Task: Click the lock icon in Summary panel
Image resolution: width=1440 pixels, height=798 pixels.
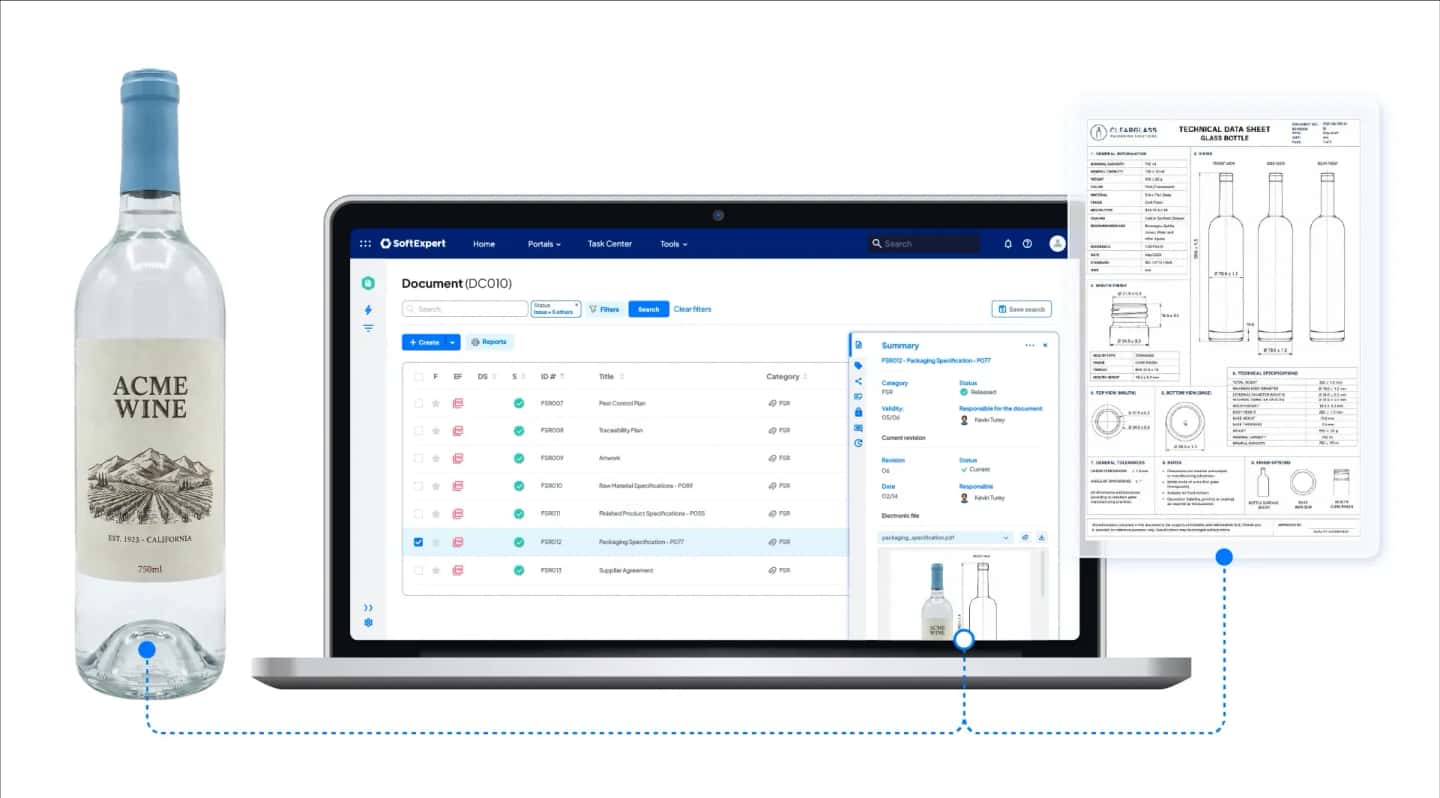Action: (858, 412)
